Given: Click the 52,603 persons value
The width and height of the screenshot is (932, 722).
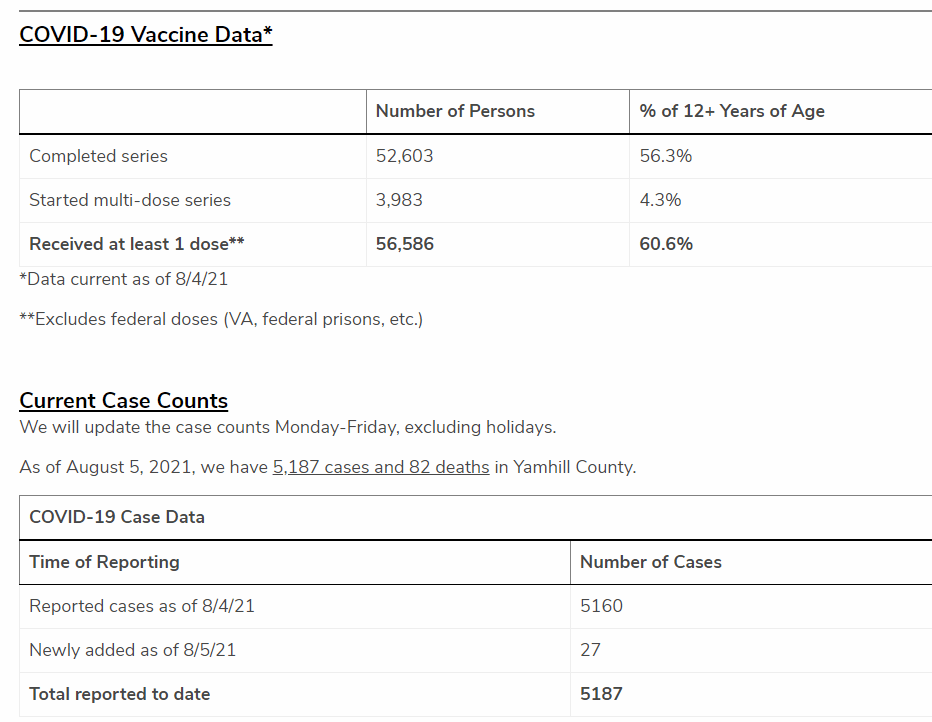Looking at the screenshot, I should click(404, 156).
